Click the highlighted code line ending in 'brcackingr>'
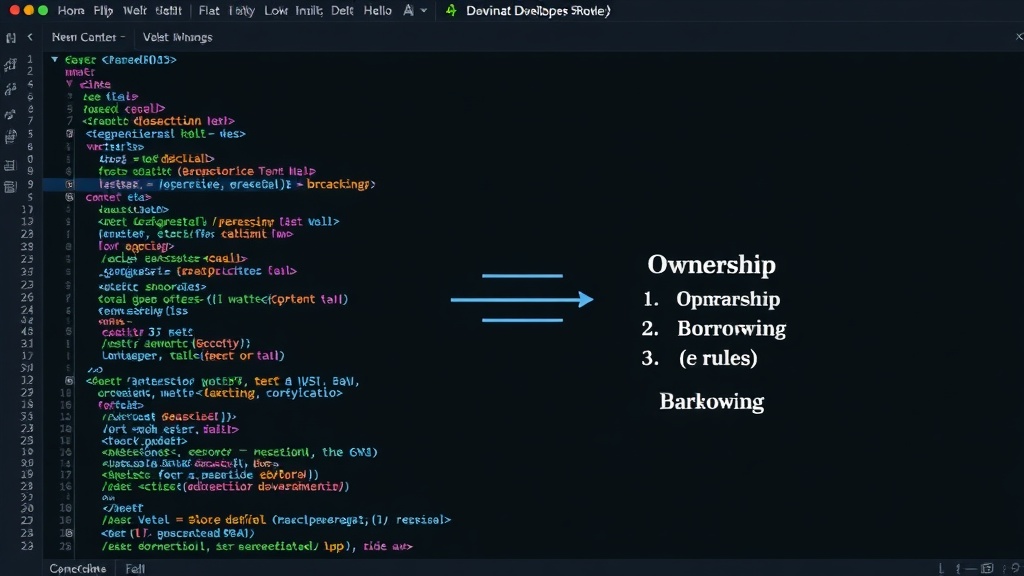1024x576 pixels. tap(237, 184)
